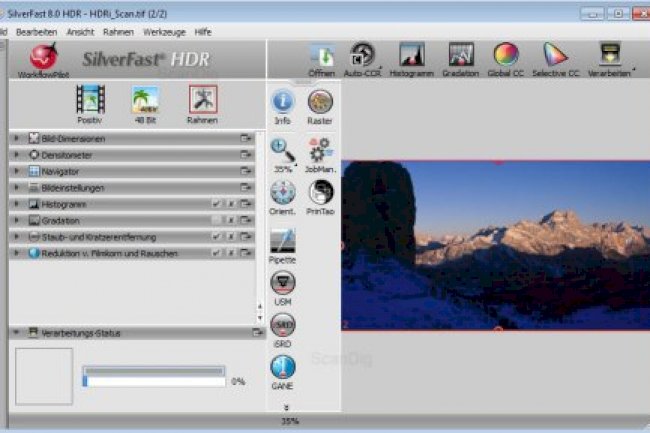The image size is (650, 433).
Task: Expand the Densitometer section
Action: (x=17, y=155)
